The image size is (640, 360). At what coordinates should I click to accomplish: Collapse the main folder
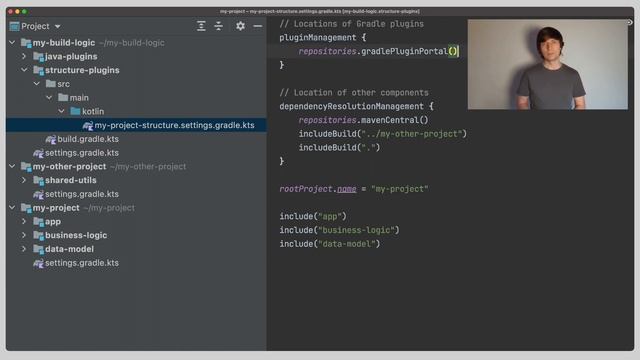[x=49, y=98]
